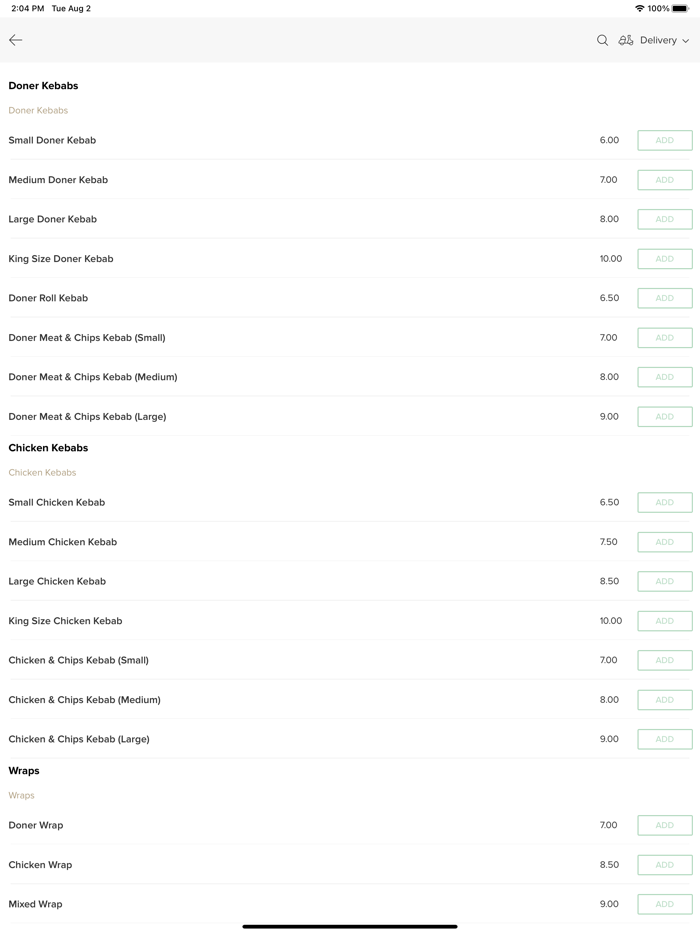Go back using the arrow icon
700x934 pixels.
pyautogui.click(x=16, y=40)
